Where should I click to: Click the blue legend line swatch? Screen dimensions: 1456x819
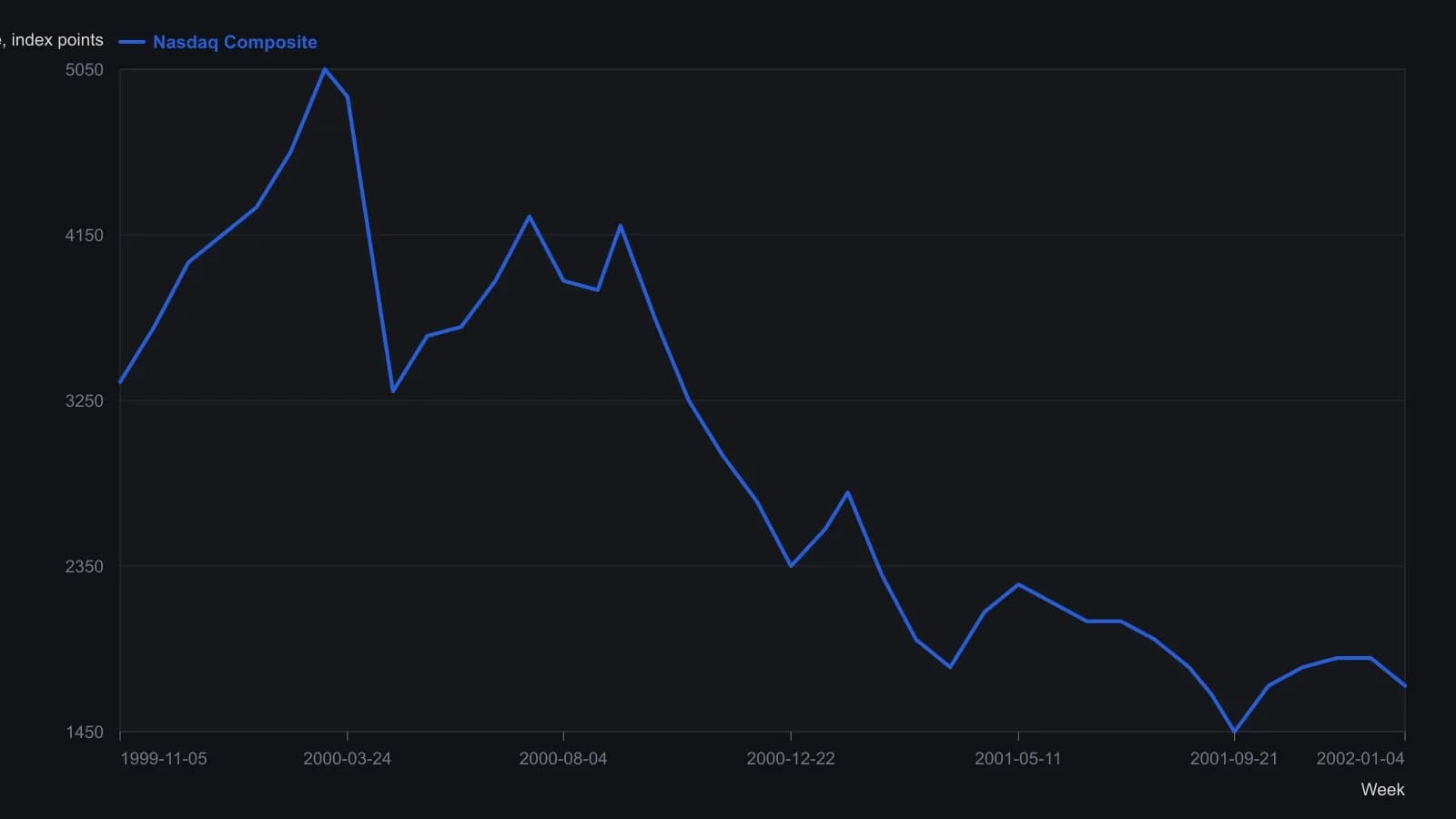pyautogui.click(x=132, y=42)
